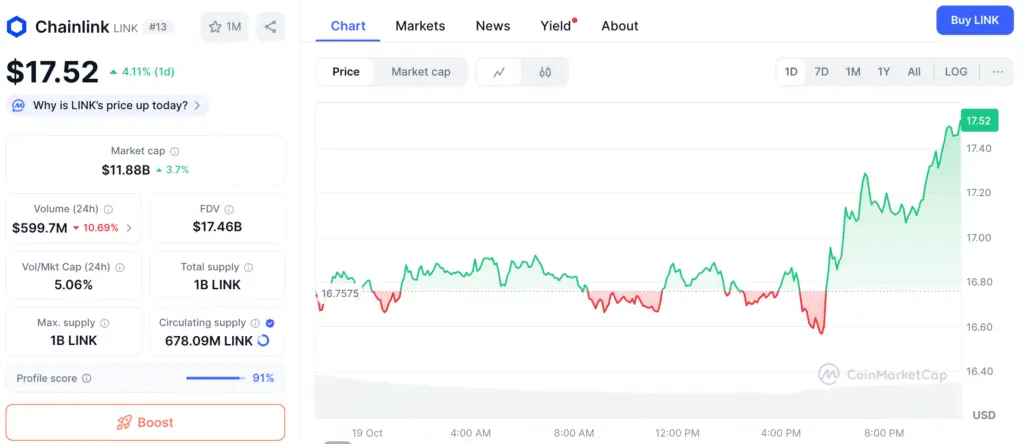Viewport: 1024px width, 444px height.
Task: Click the Circulating supply info icon
Action: click(255, 323)
